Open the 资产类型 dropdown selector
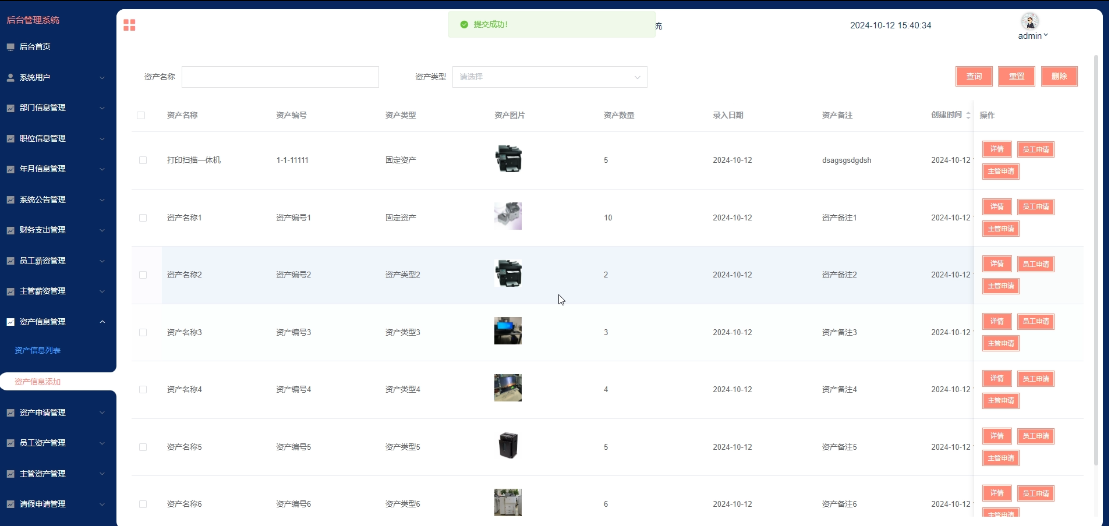Viewport: 1109px width, 526px height. tap(550, 77)
